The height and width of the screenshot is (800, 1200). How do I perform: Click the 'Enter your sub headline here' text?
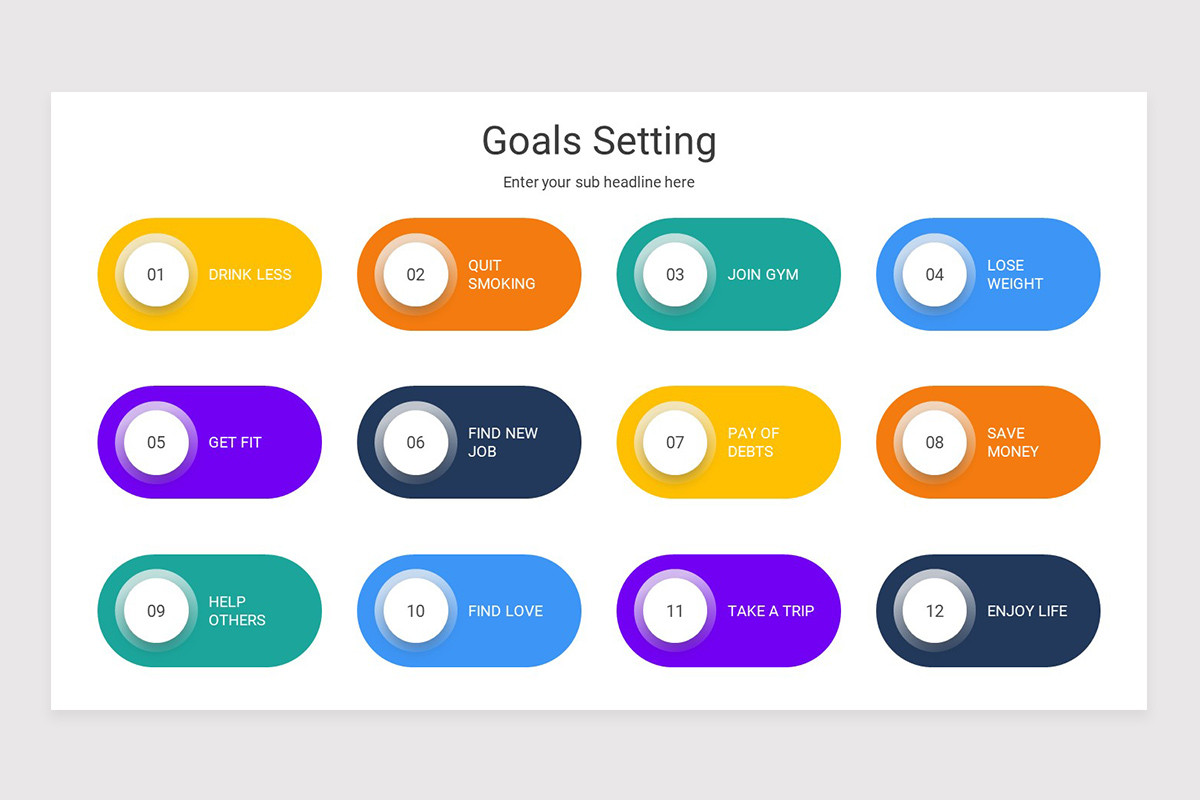(x=599, y=182)
